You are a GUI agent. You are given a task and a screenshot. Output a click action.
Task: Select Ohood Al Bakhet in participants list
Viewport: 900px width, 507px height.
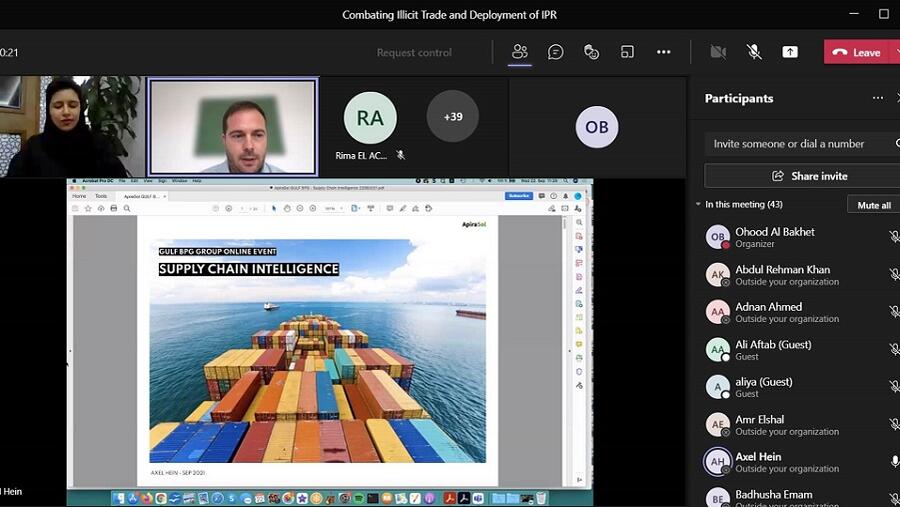point(775,237)
